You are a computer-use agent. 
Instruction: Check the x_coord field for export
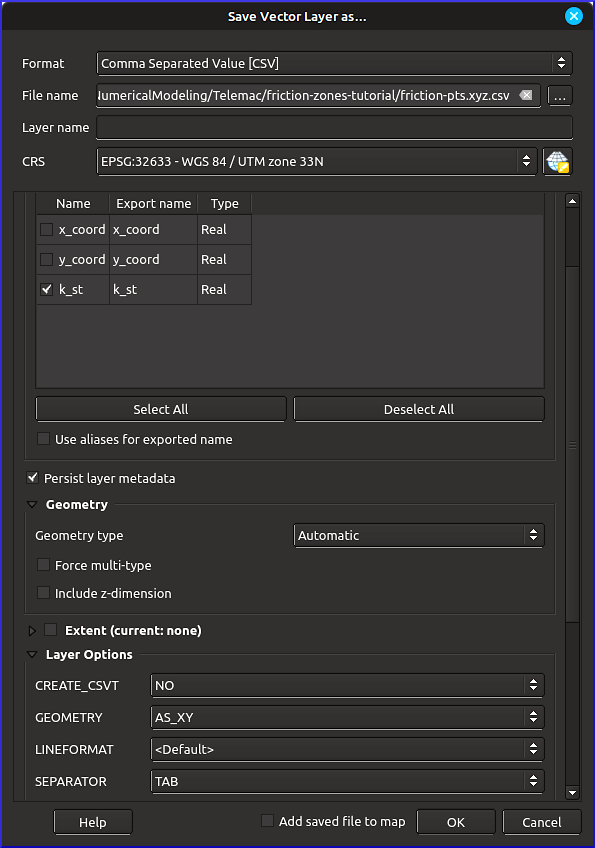click(45, 229)
